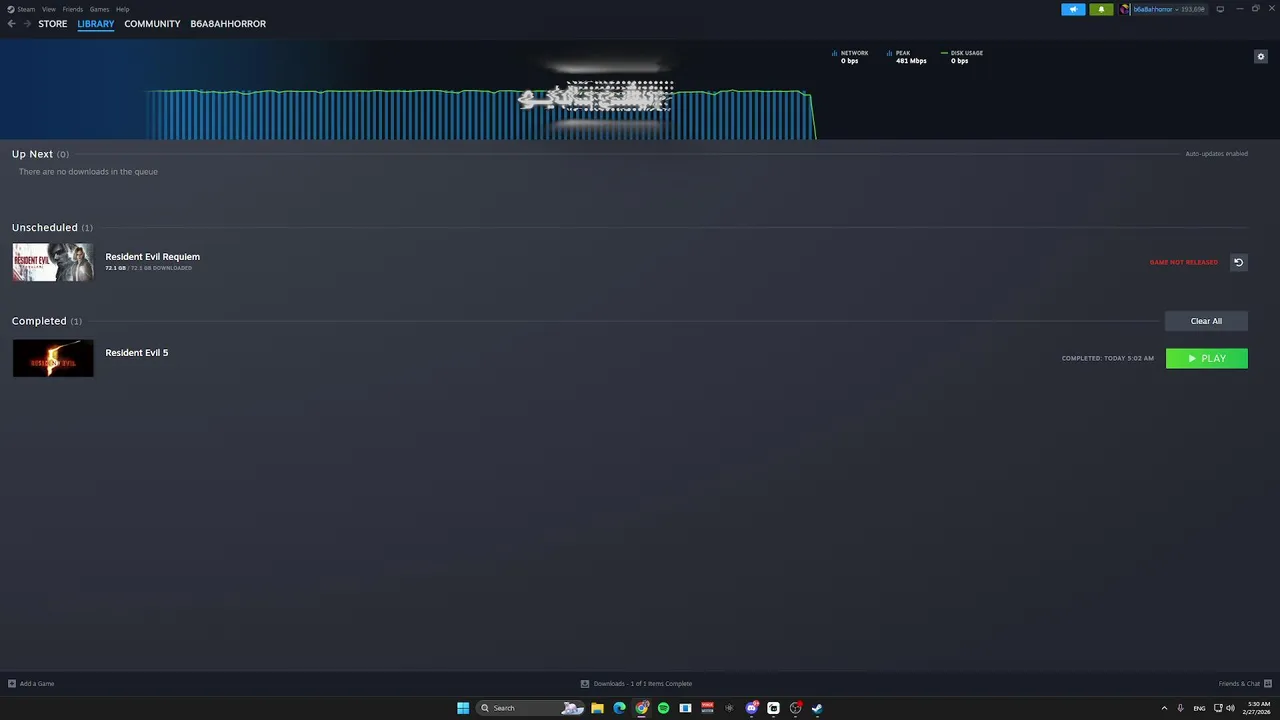Click the NETWORK 0 bps indicator
The width and height of the screenshot is (1280, 720).
(850, 57)
